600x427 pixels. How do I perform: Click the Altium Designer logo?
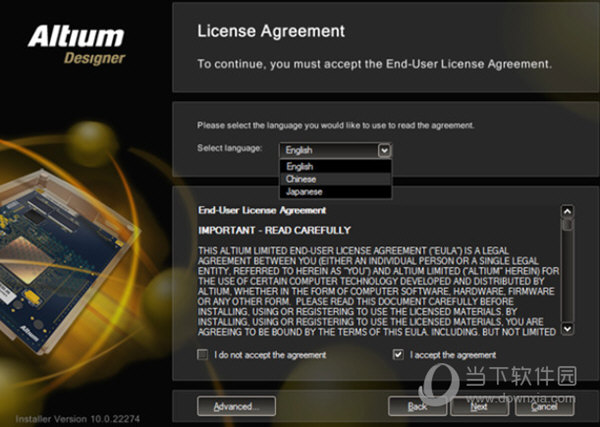[77, 44]
